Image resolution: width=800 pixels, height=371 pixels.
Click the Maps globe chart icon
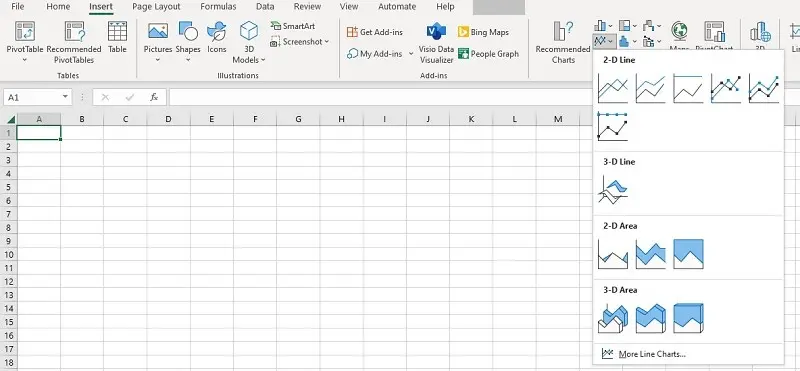pos(679,31)
